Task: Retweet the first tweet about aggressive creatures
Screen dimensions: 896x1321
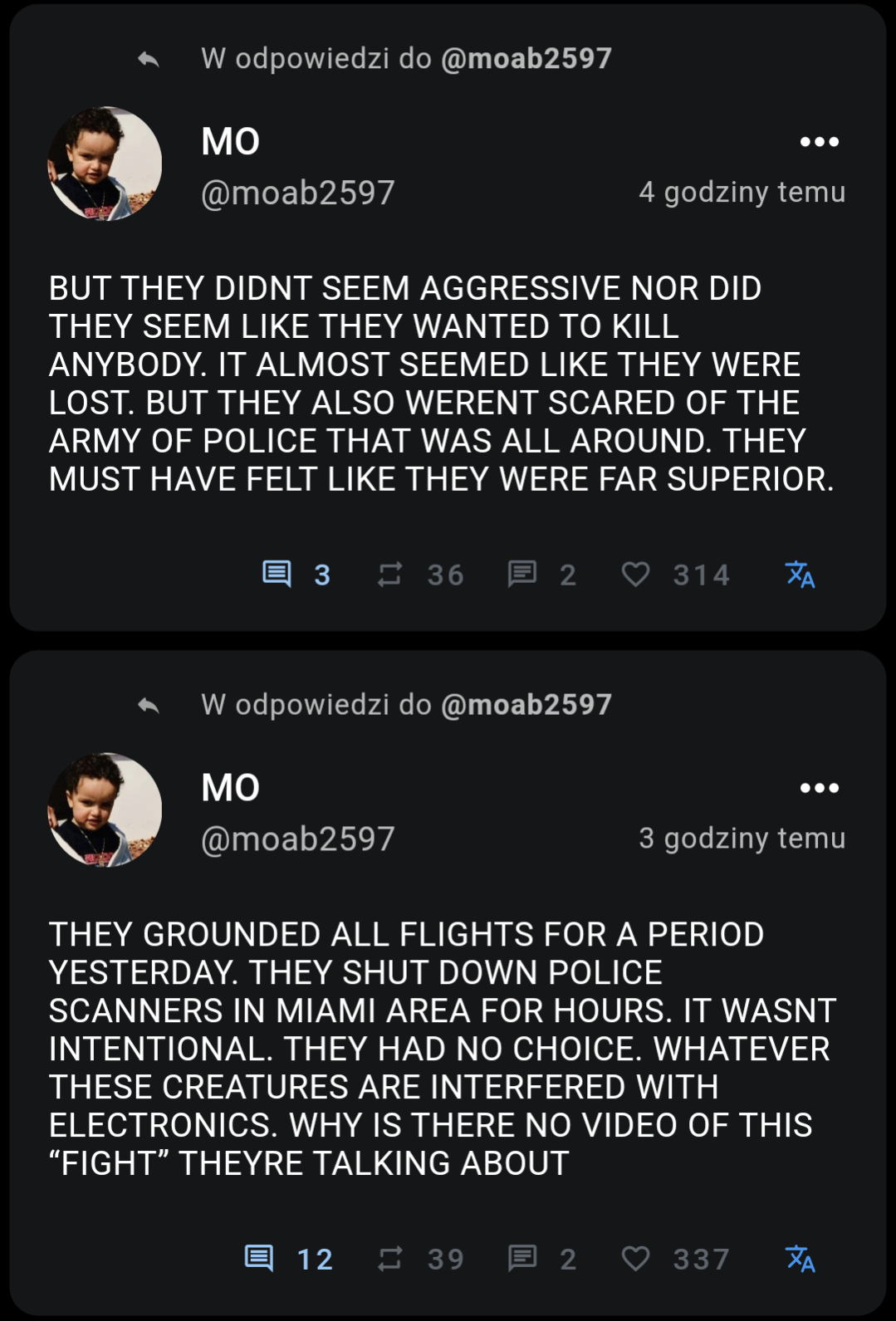Action: pos(389,574)
